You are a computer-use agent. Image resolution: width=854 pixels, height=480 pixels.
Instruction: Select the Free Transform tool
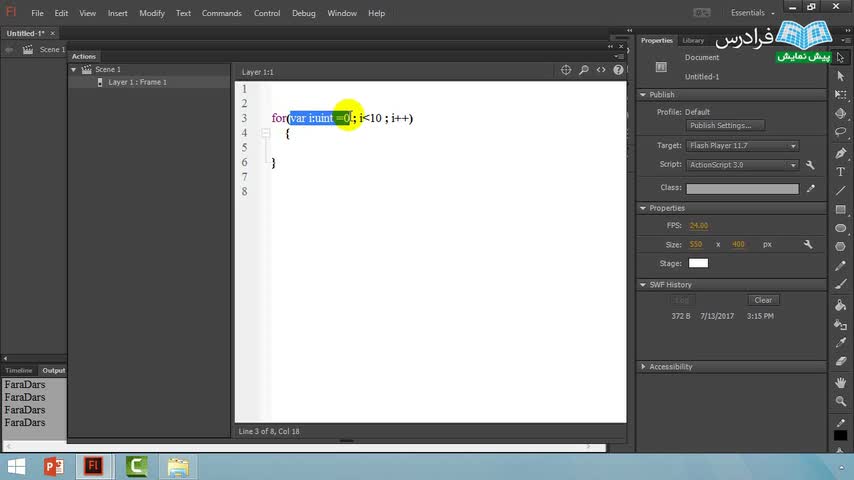pos(840,94)
